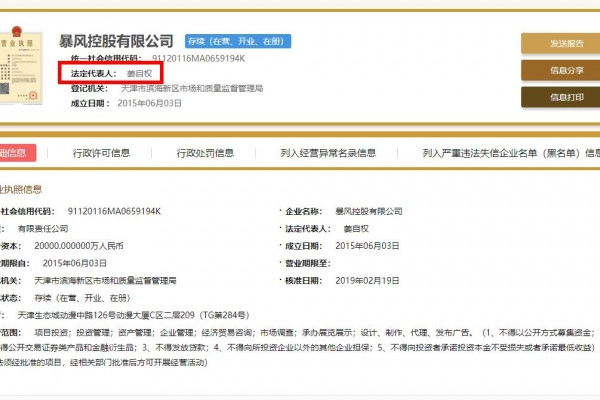600x400 pixels.
Task: Switch to the 行政处罚信息 tab
Action: point(205,153)
